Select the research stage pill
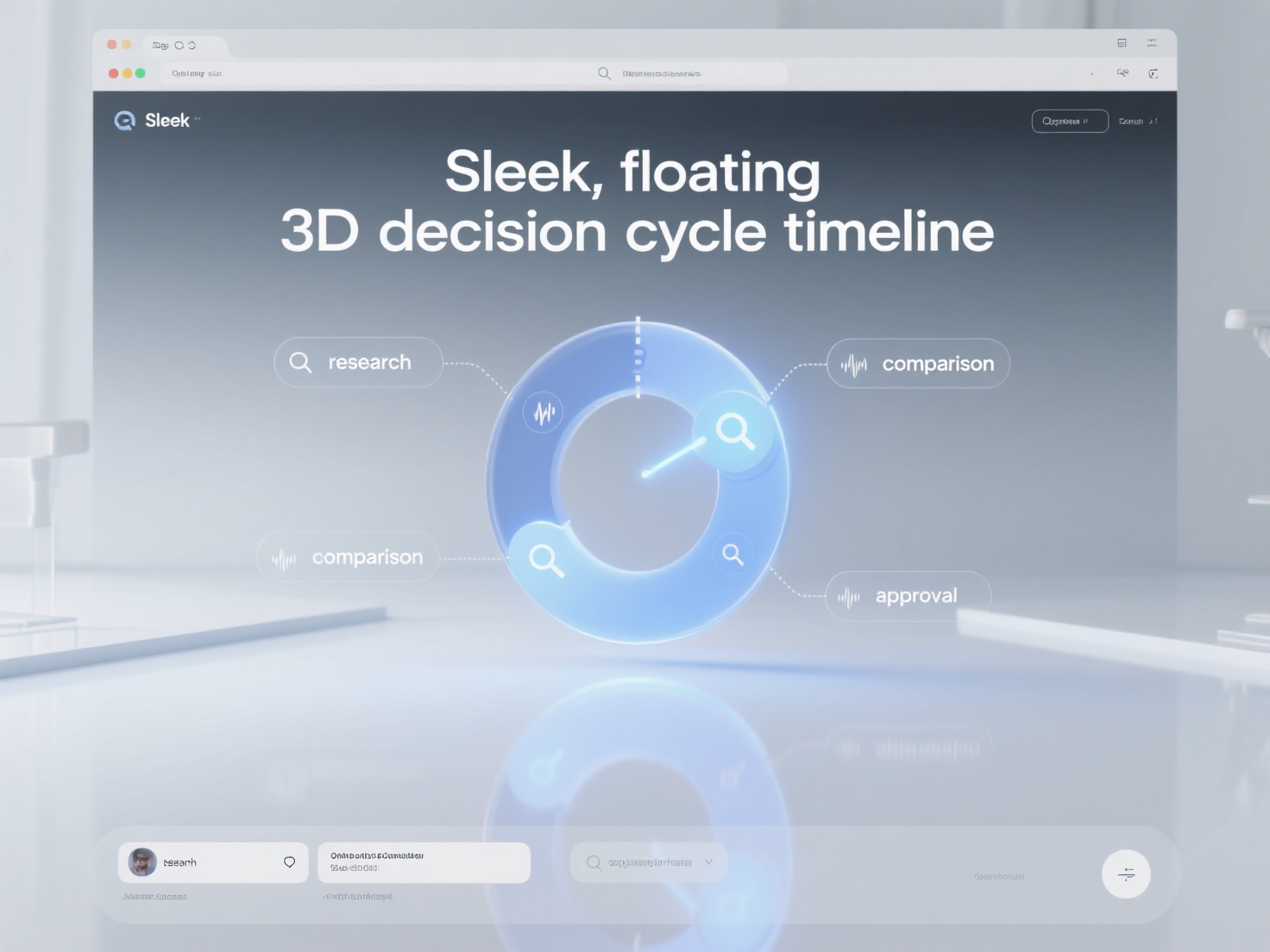This screenshot has width=1270, height=952. (x=358, y=362)
